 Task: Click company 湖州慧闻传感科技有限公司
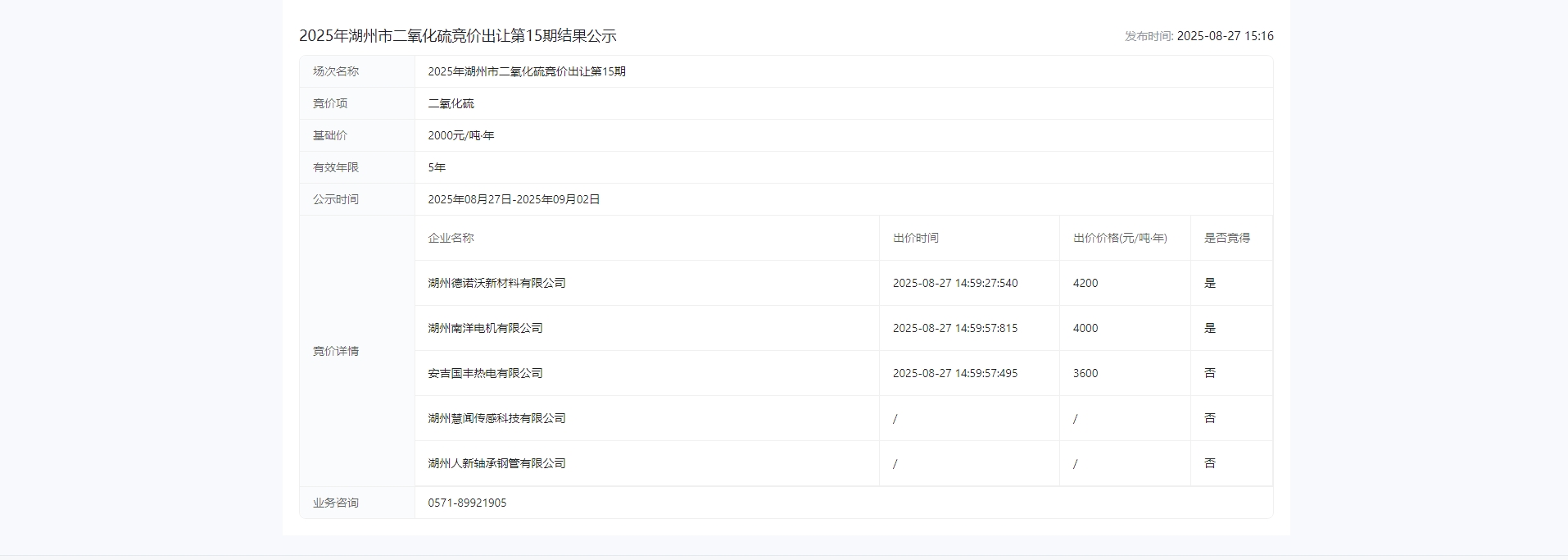pos(496,418)
